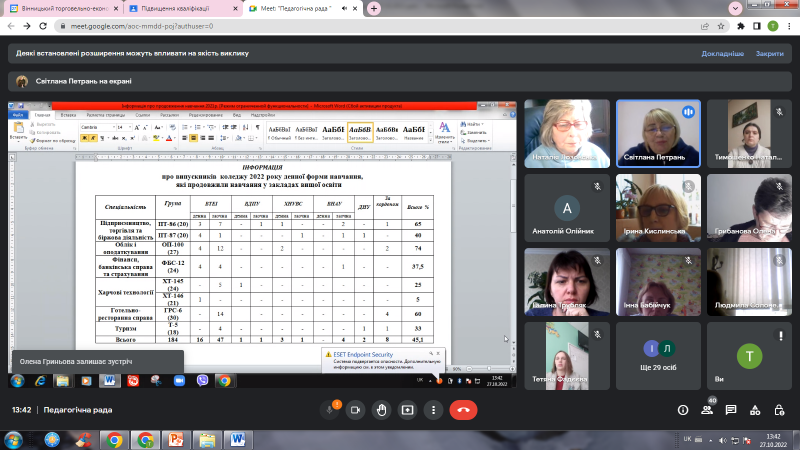Open a new Chrome tab

(x=374, y=8)
